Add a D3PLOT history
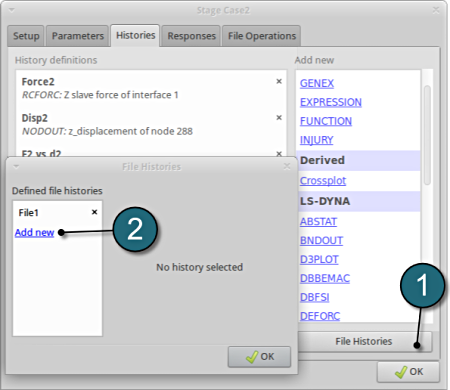The height and width of the screenshot is (390, 450). click(x=319, y=259)
